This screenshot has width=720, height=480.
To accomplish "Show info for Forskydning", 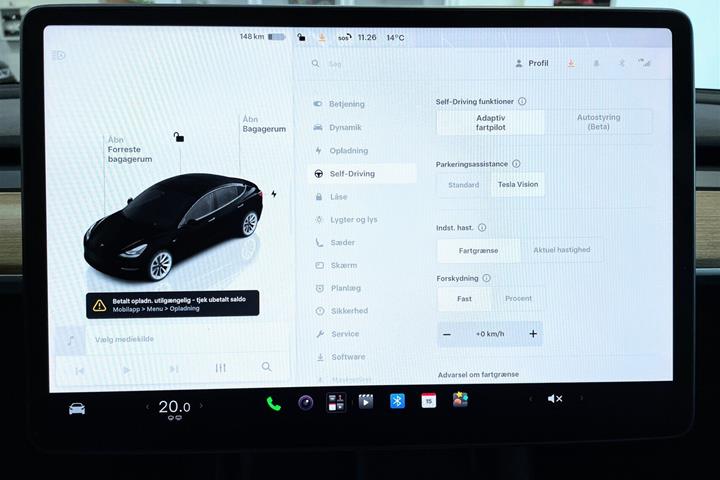I will tap(487, 278).
